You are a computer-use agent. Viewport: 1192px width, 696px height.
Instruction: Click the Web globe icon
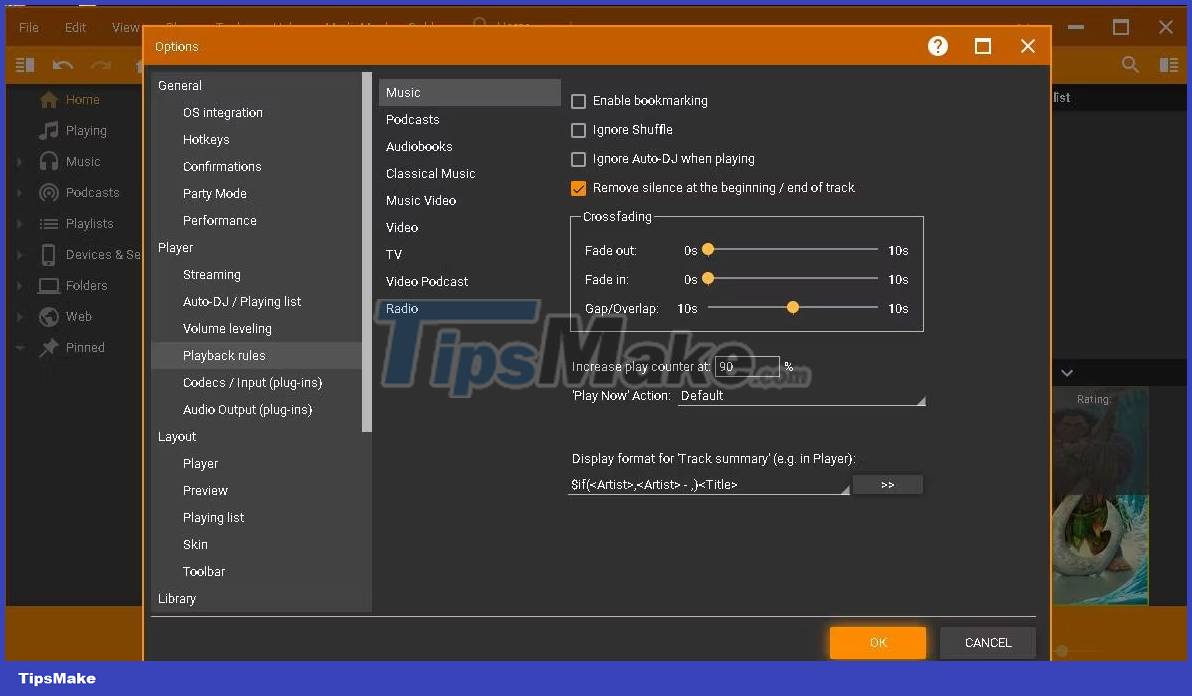48,316
